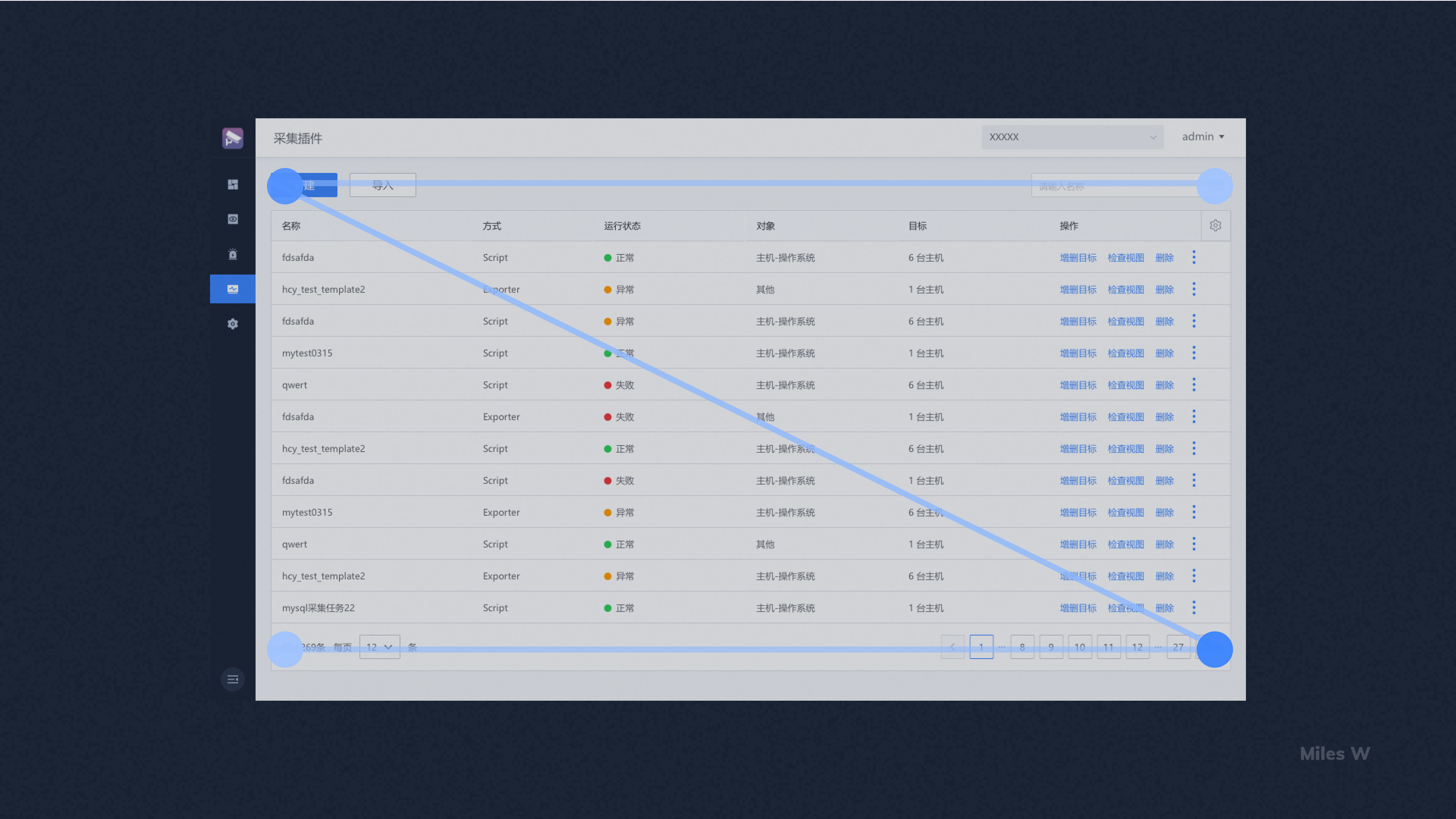Click the dashboard grid sidebar icon
1456x819 pixels.
tap(232, 185)
